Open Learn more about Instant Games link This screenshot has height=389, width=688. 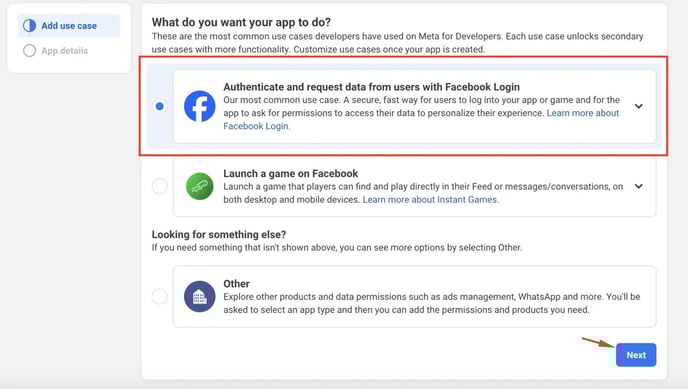click(430, 200)
